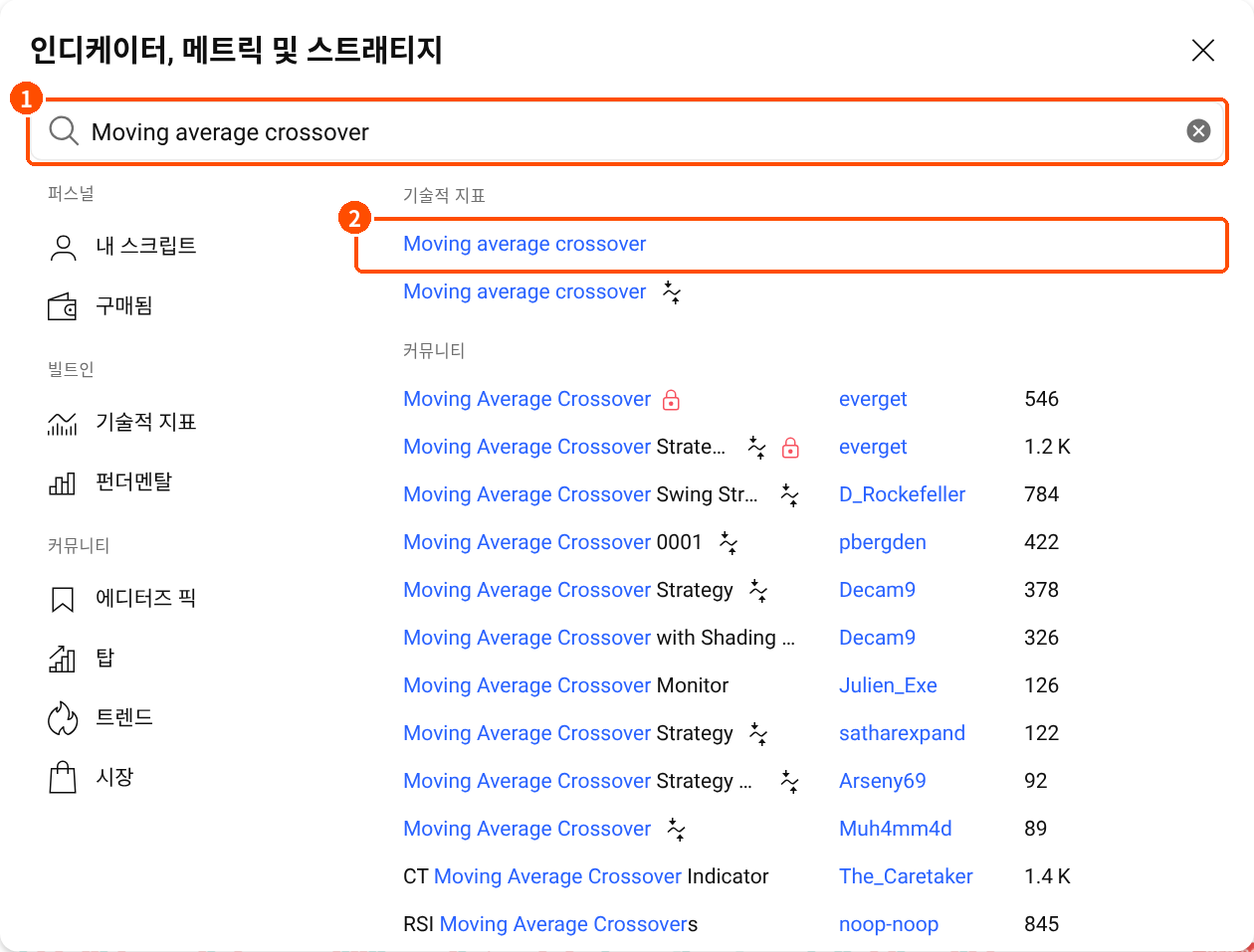Open CT Moving Average Crossover Indicator
The height and width of the screenshot is (952, 1254).
(x=586, y=876)
